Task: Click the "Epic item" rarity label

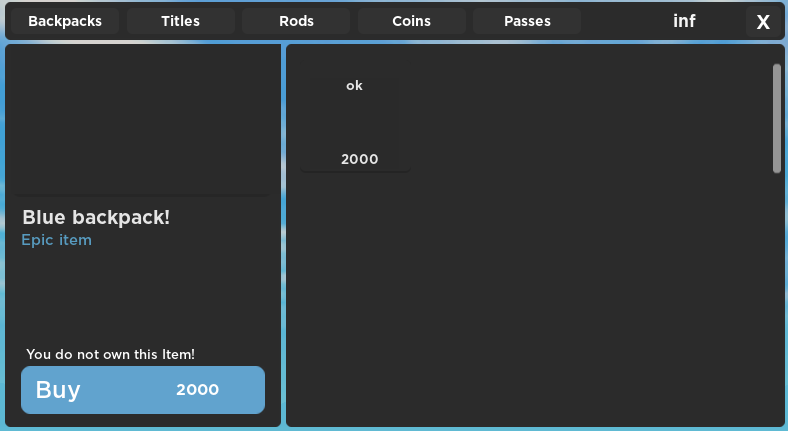Action: click(56, 240)
